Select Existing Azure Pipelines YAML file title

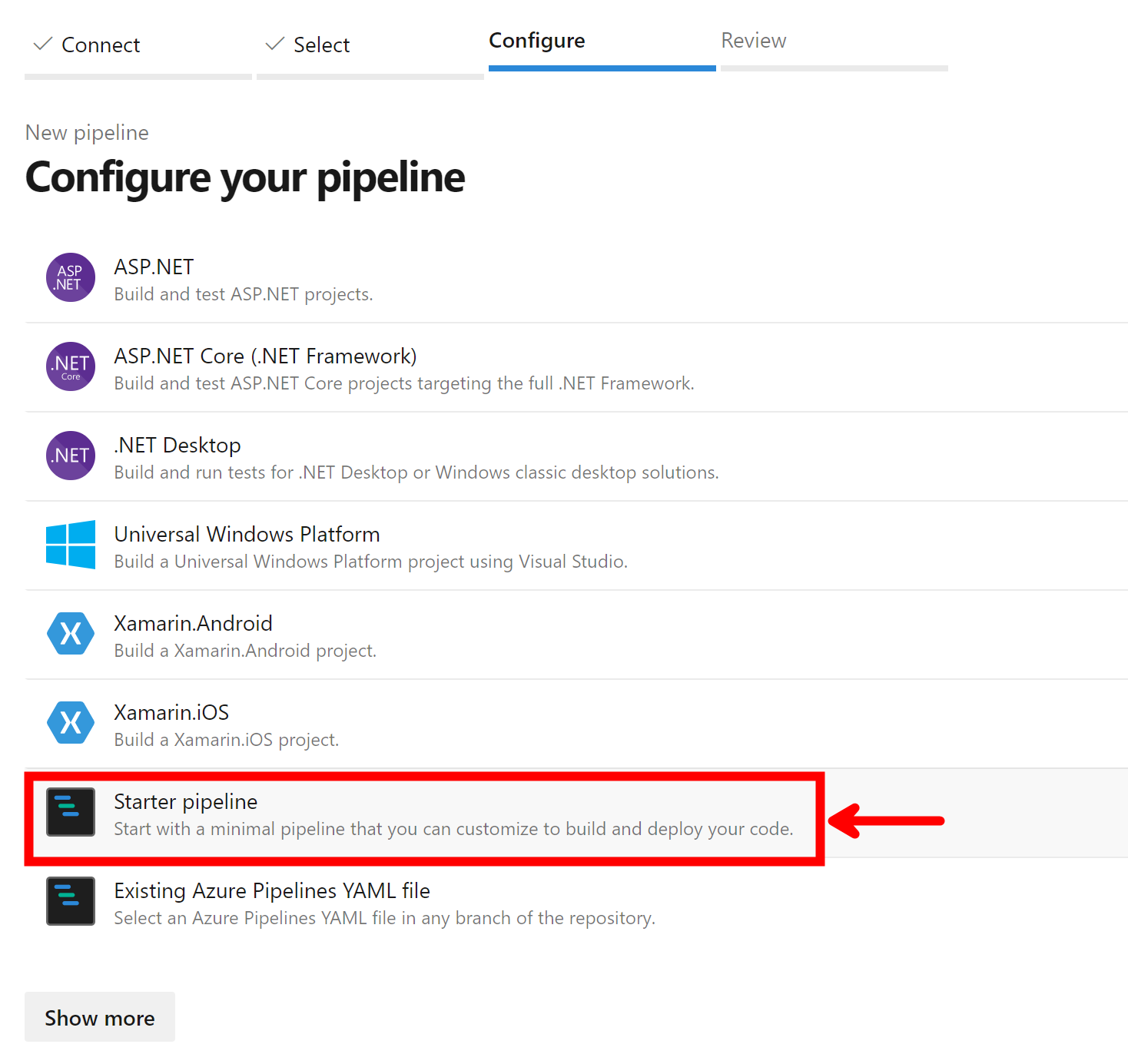(272, 890)
